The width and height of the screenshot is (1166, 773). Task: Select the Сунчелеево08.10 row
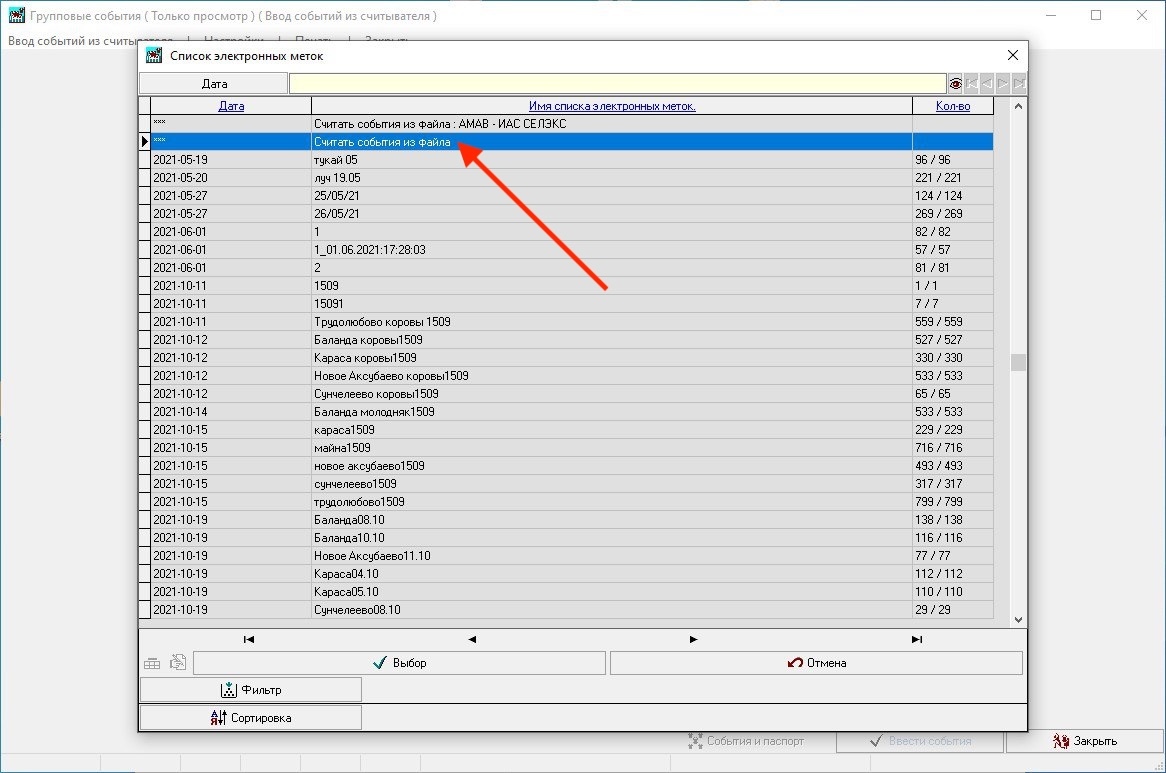(572, 609)
